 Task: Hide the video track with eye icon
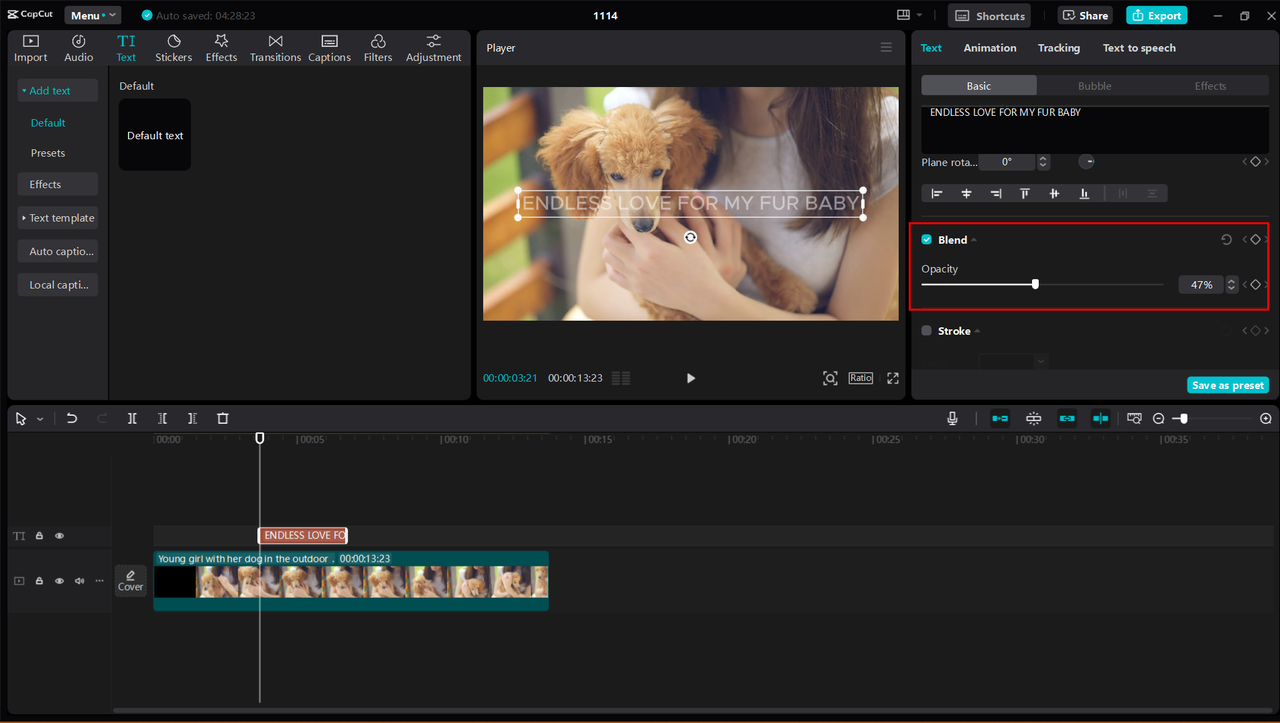[59, 581]
